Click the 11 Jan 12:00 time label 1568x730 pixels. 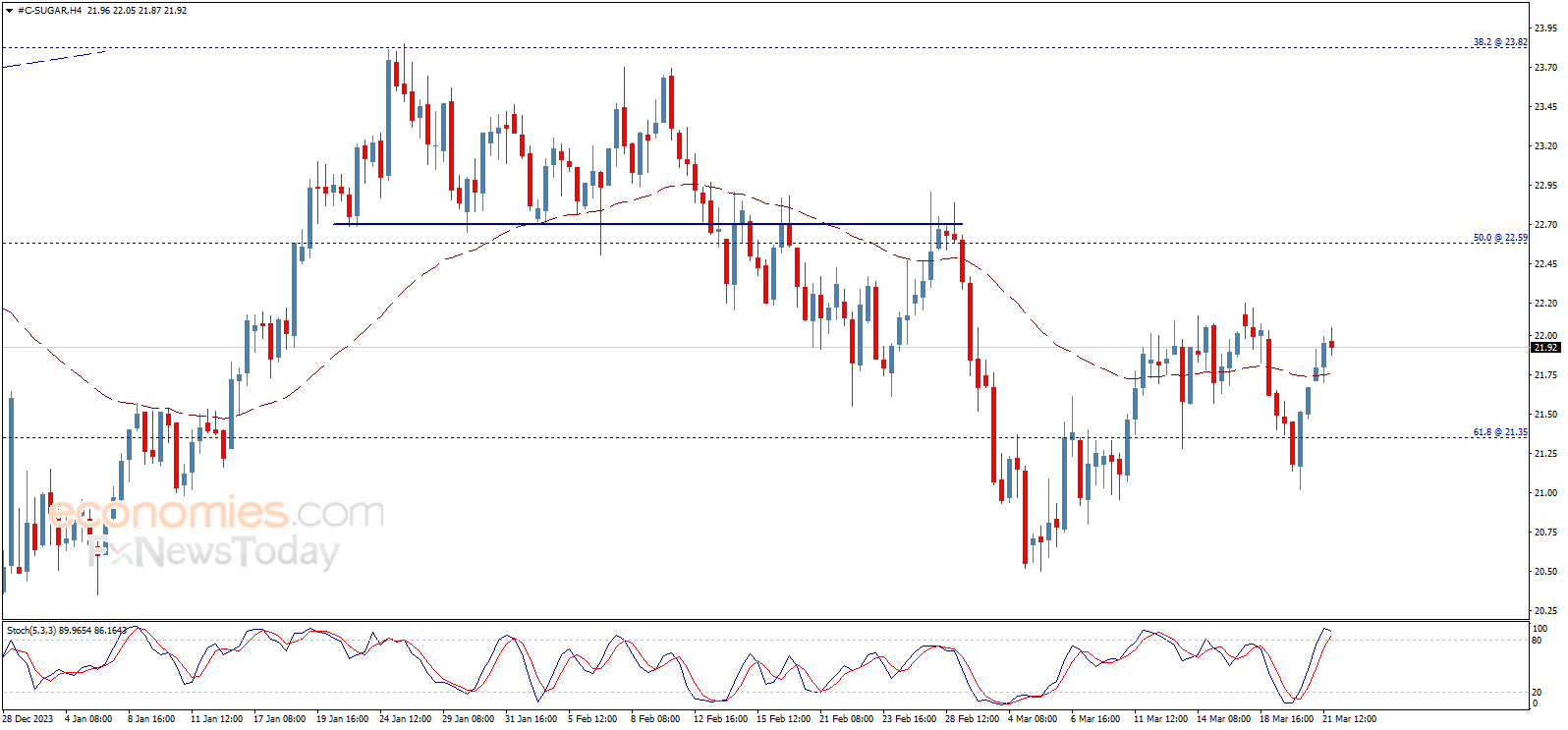(216, 719)
